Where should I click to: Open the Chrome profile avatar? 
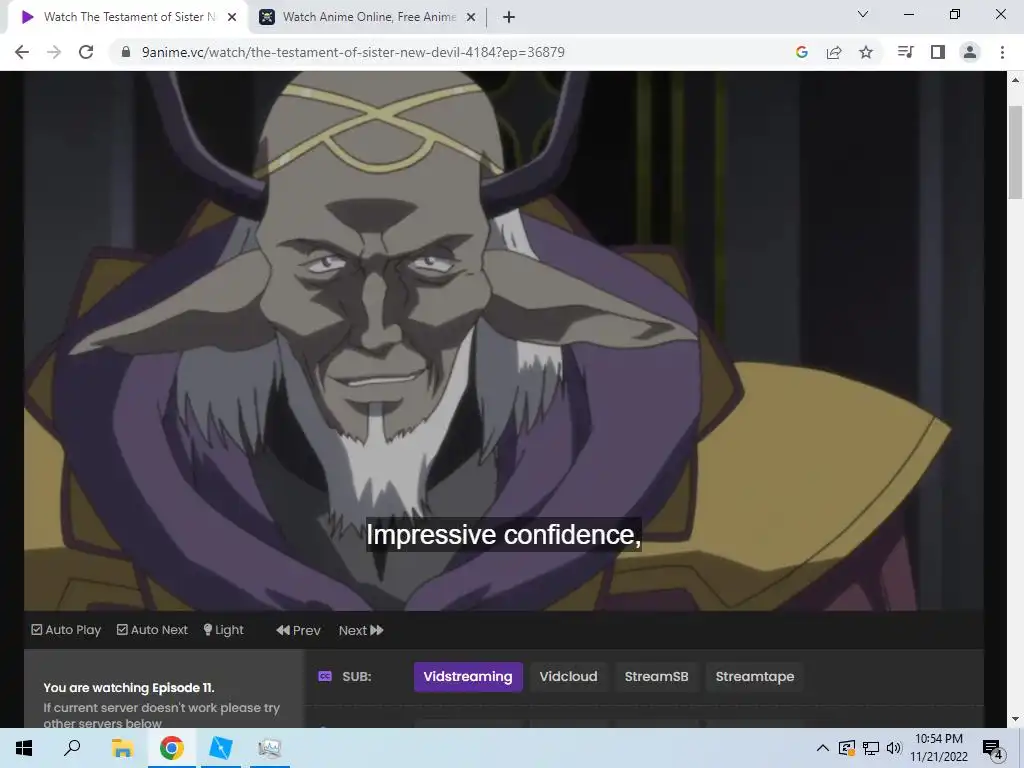pyautogui.click(x=970, y=52)
